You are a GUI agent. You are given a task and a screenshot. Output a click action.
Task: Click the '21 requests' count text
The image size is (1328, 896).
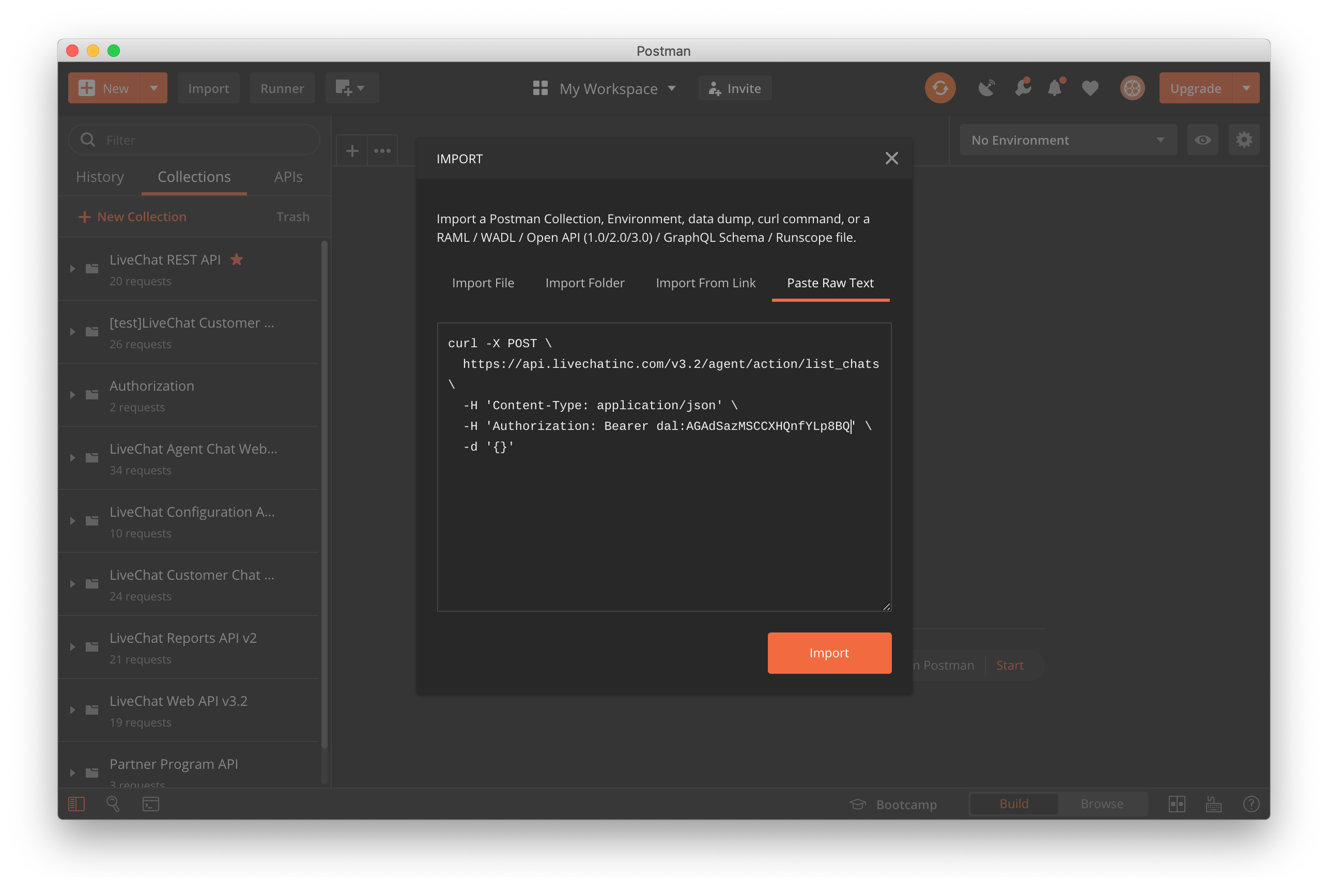(141, 659)
